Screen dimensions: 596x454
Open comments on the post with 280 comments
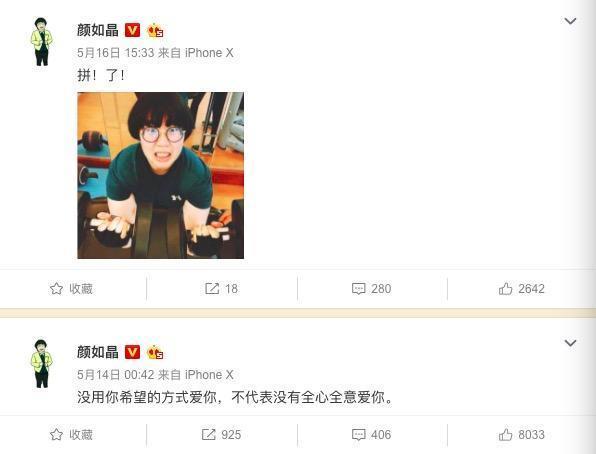click(x=371, y=289)
